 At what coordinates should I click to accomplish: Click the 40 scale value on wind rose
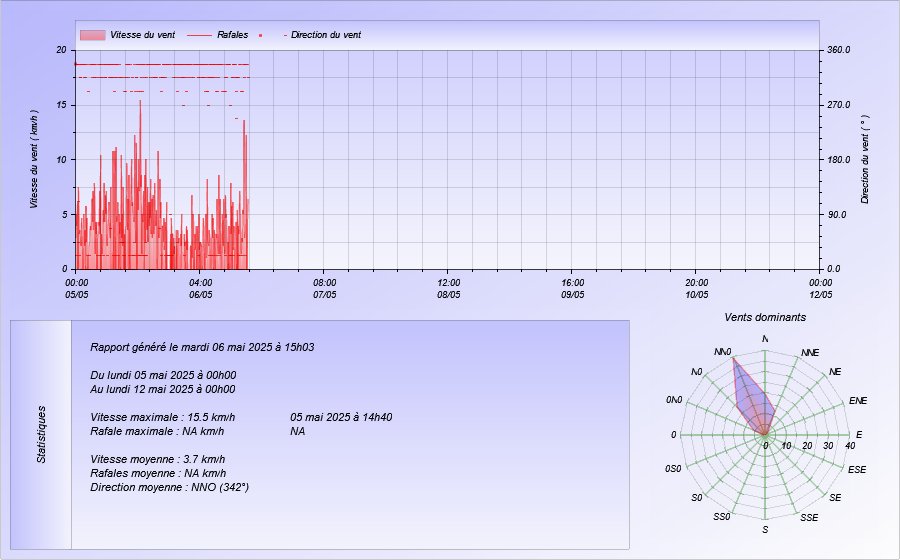click(849, 446)
